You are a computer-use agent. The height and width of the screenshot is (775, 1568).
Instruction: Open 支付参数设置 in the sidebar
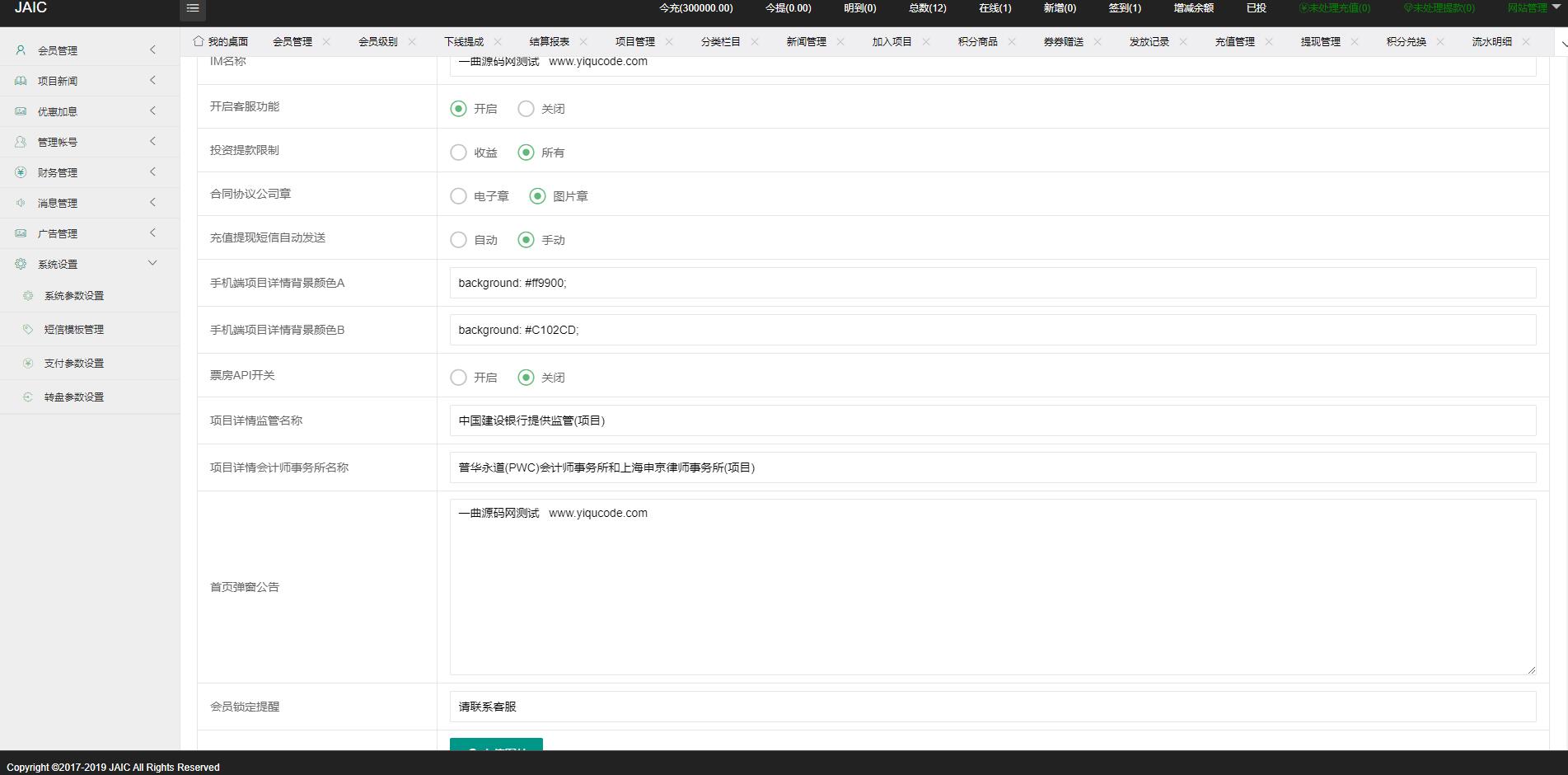[x=74, y=363]
